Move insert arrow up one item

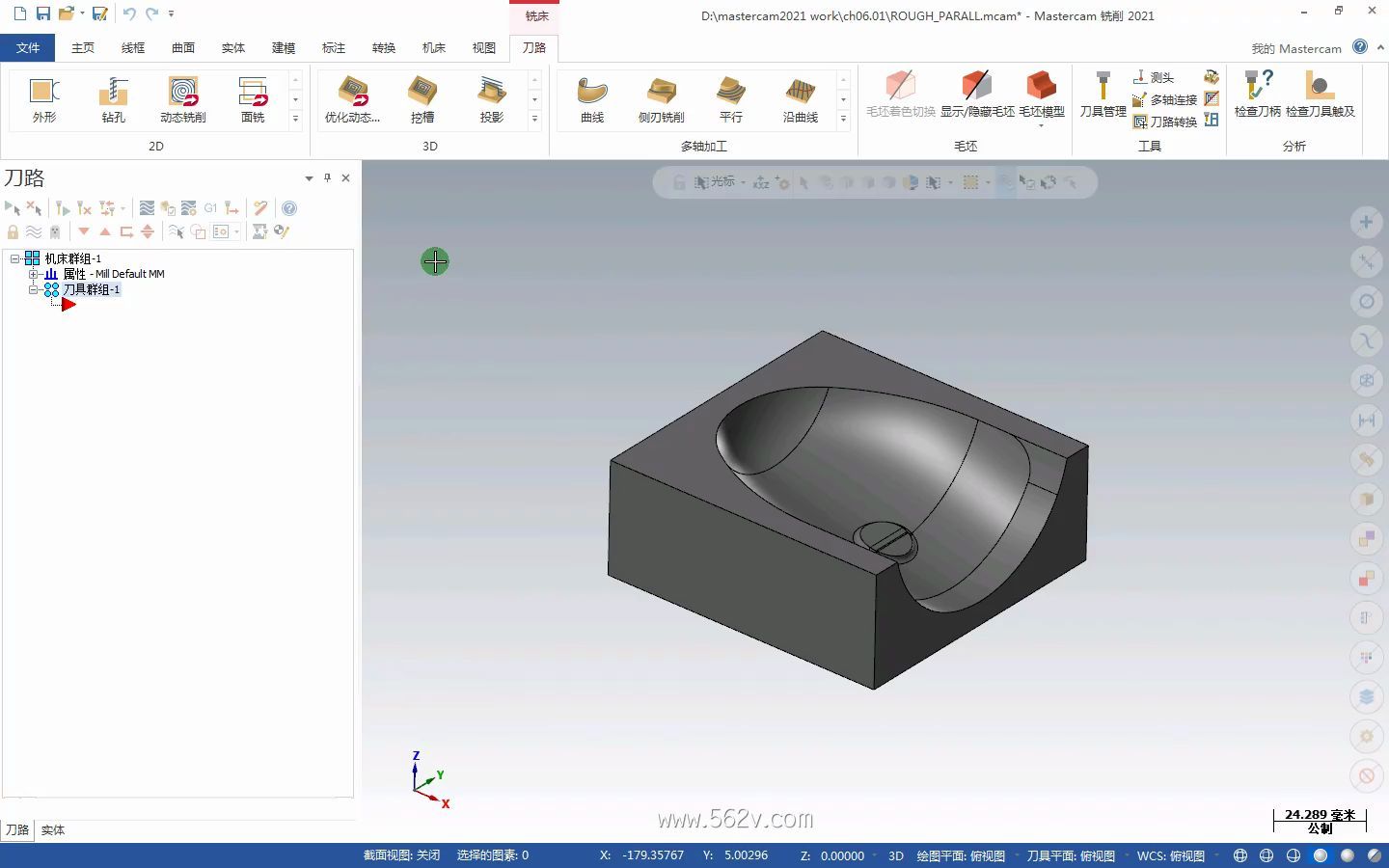[105, 231]
